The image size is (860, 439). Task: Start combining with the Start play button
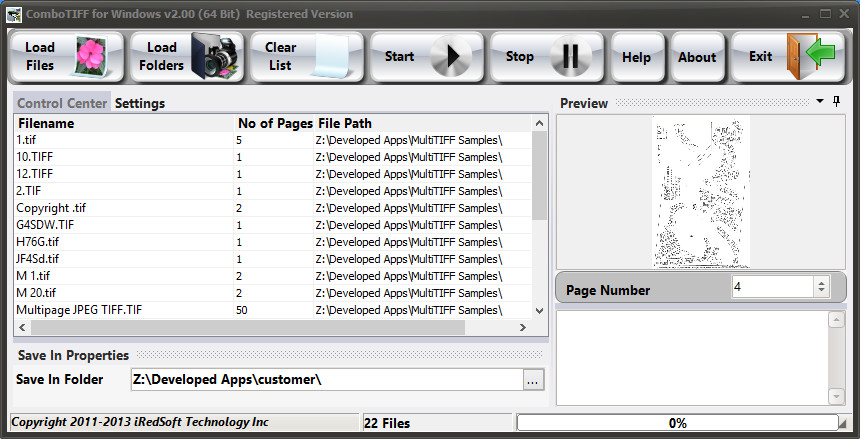point(427,57)
